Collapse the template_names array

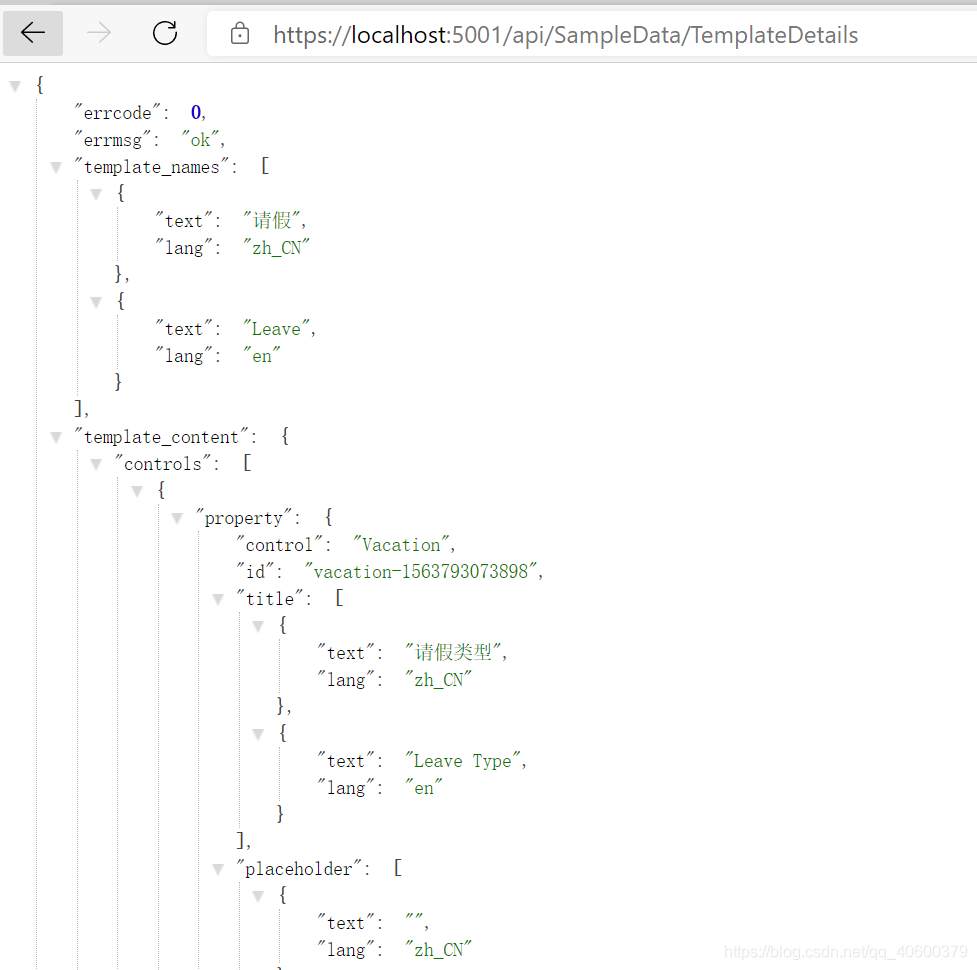pos(56,168)
